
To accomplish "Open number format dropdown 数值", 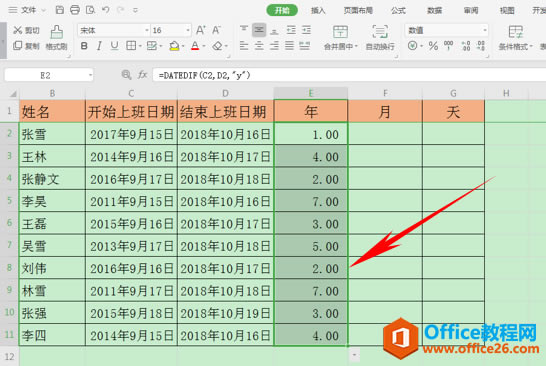I will pyautogui.click(x=485, y=30).
